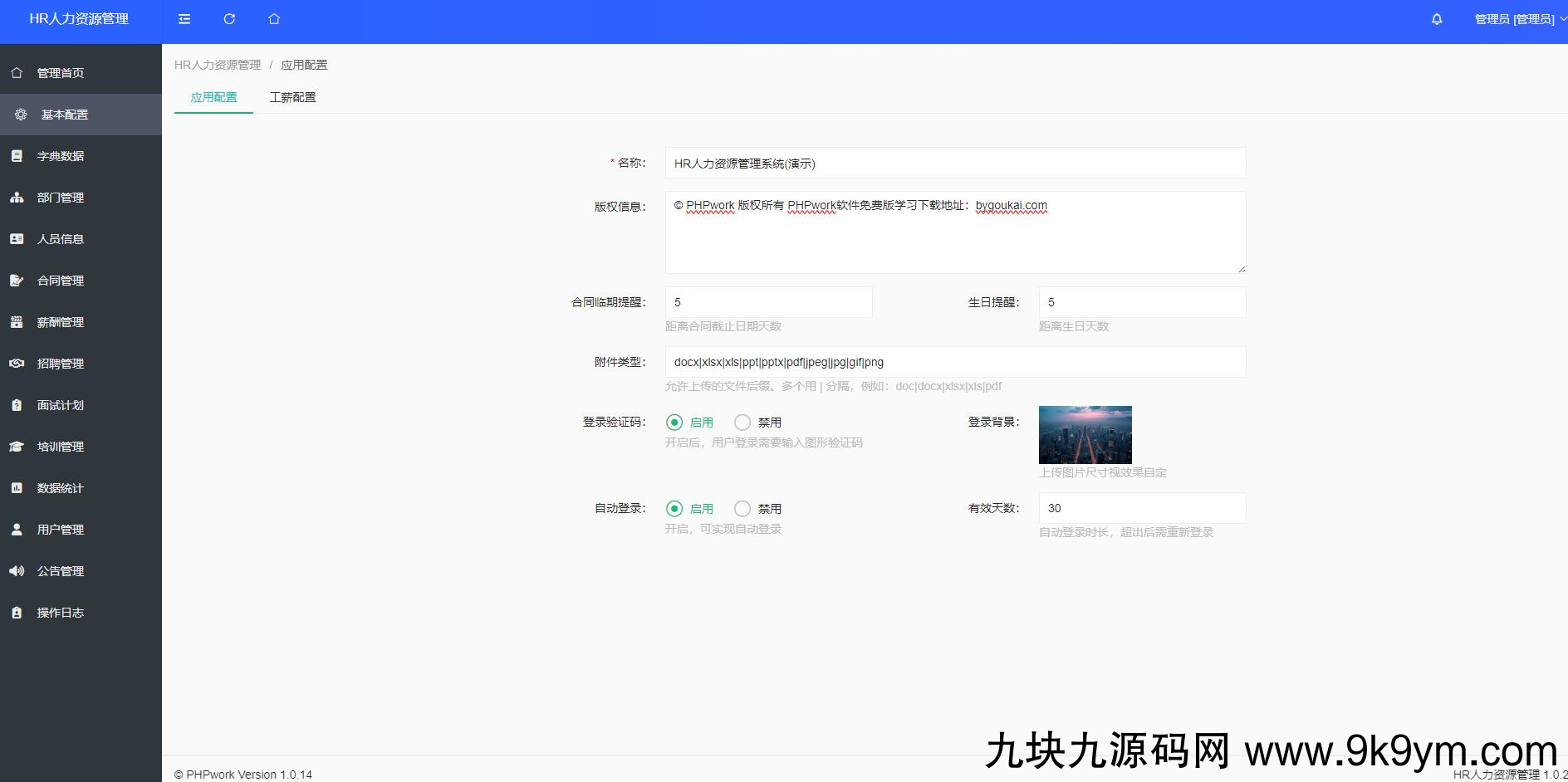
Task: Click the HR人力资源管理 breadcrumb link
Action: point(218,65)
